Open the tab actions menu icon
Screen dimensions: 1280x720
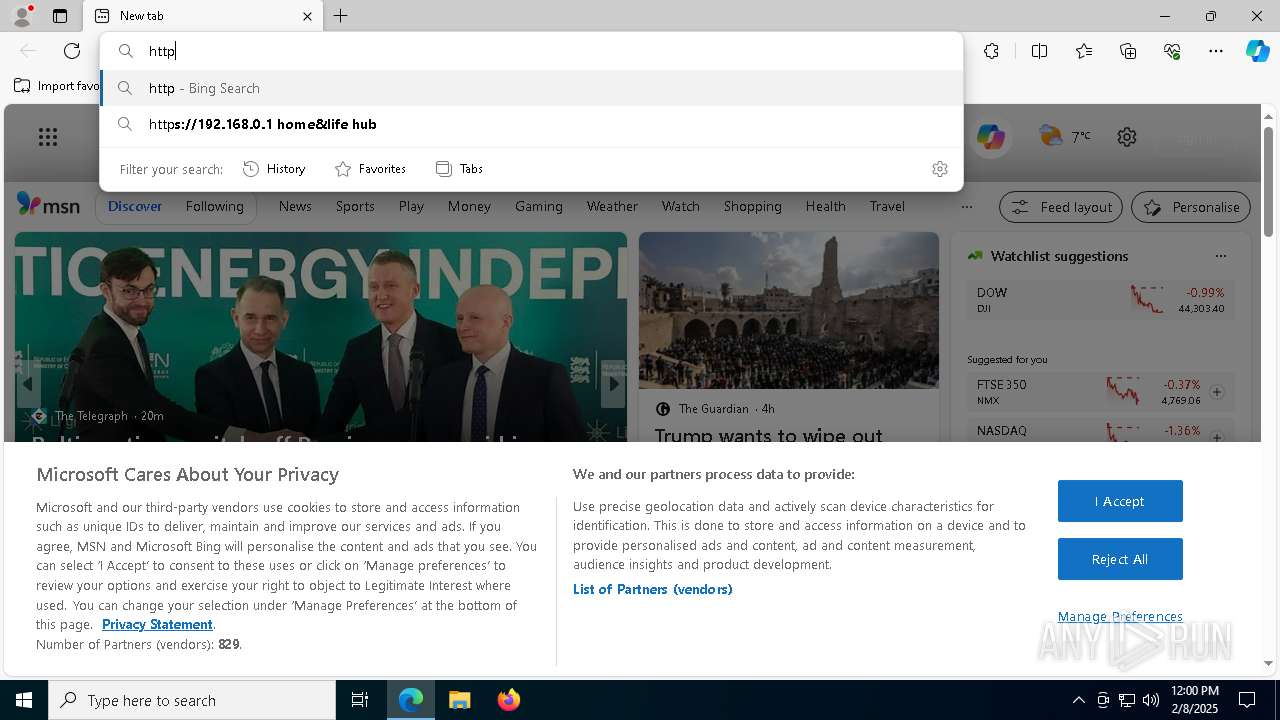coord(60,16)
